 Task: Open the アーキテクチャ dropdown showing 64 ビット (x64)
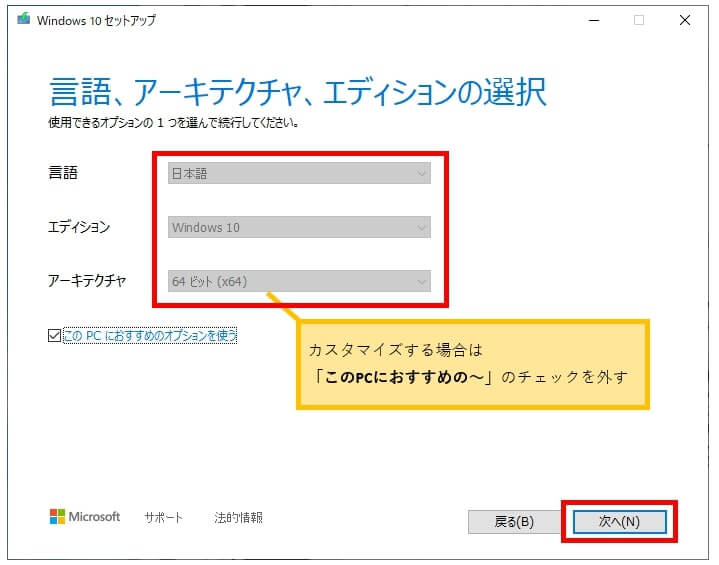pos(299,281)
